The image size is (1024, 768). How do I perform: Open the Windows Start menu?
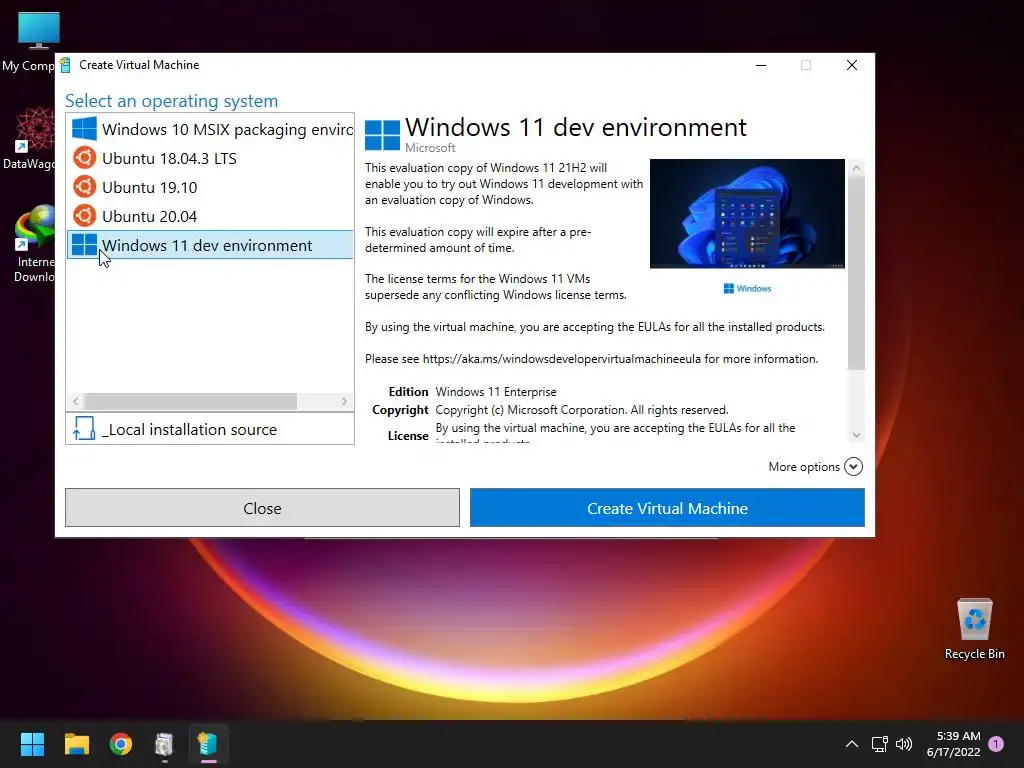coord(32,743)
